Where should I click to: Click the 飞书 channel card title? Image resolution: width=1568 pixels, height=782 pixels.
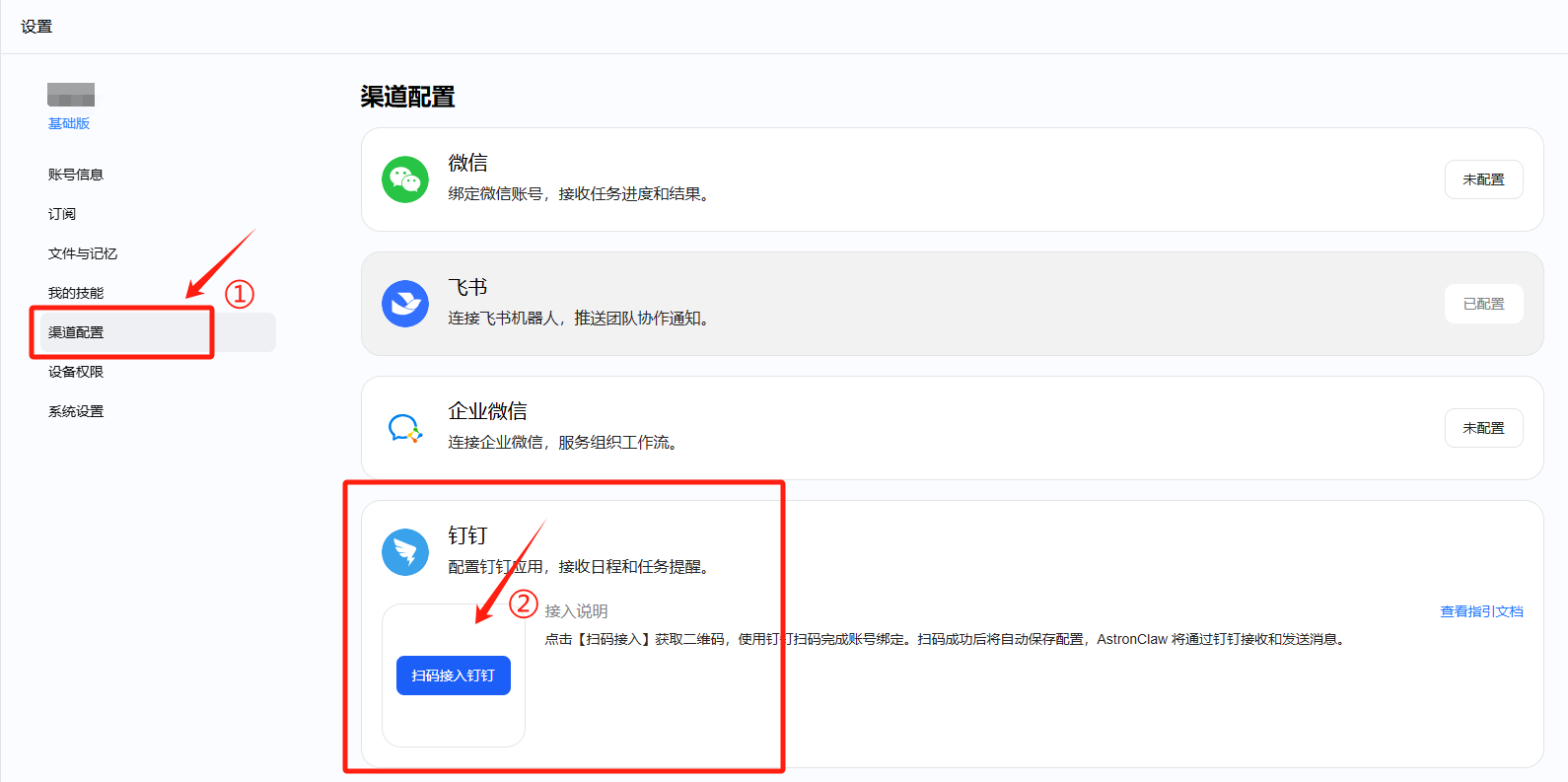467,287
